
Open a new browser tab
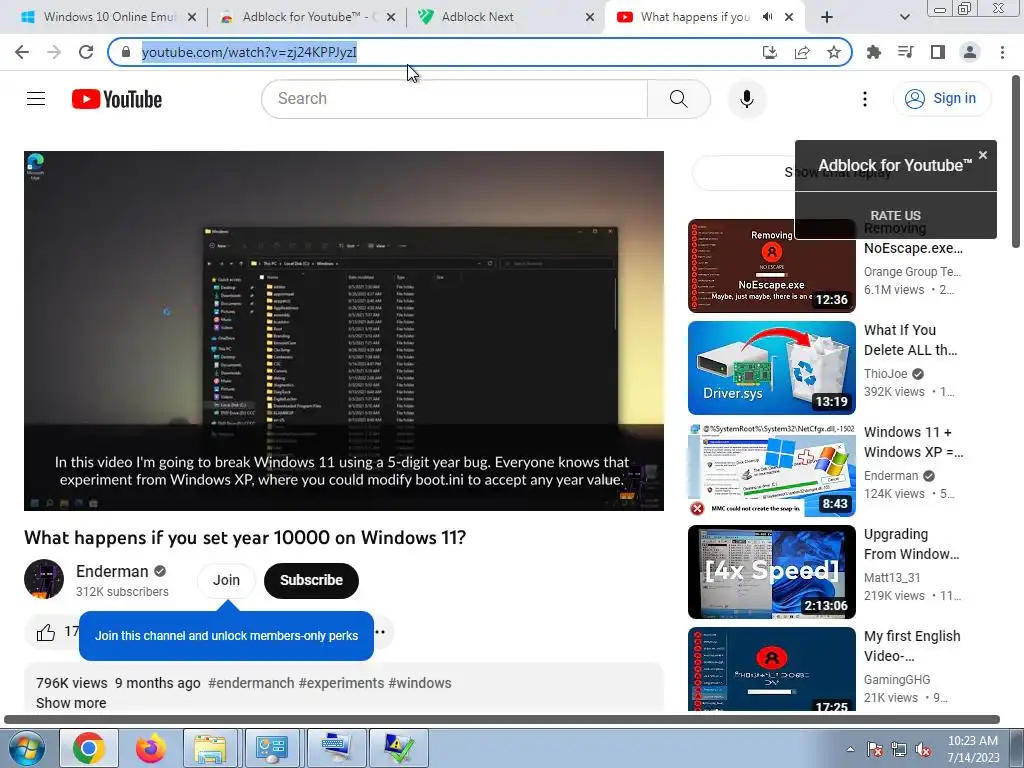(827, 17)
